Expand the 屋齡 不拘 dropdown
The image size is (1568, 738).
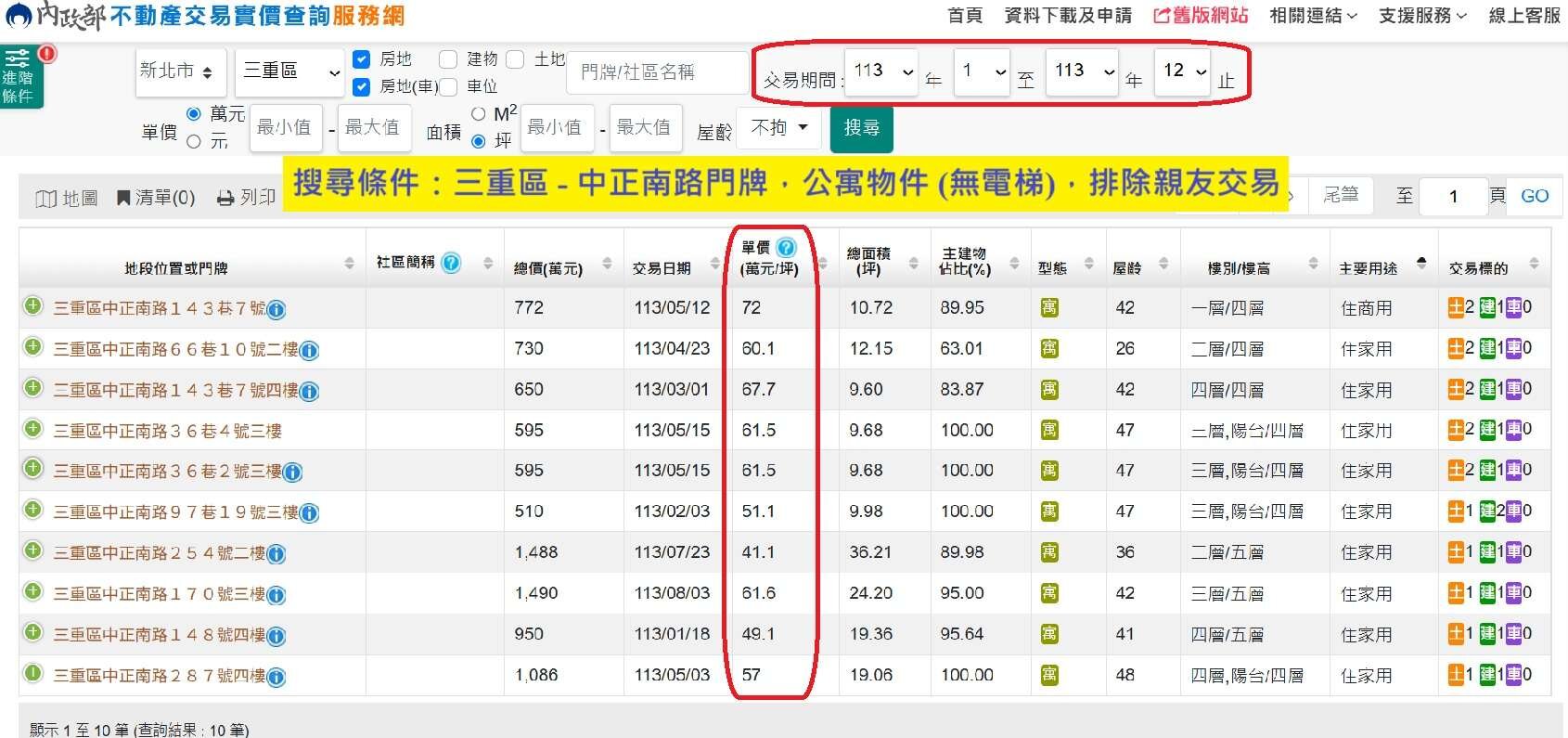[778, 127]
